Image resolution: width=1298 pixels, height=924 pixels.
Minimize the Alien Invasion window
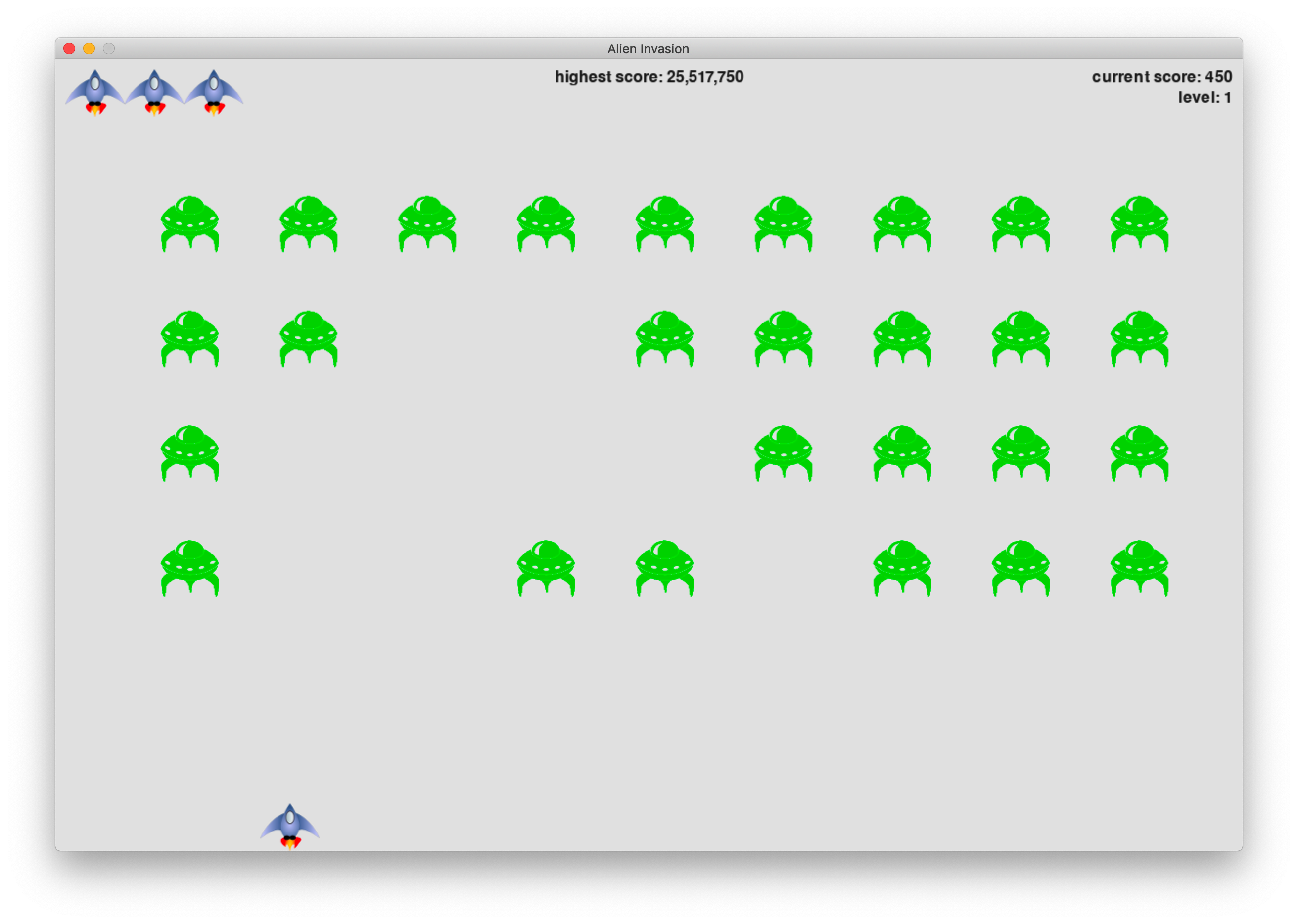(89, 49)
